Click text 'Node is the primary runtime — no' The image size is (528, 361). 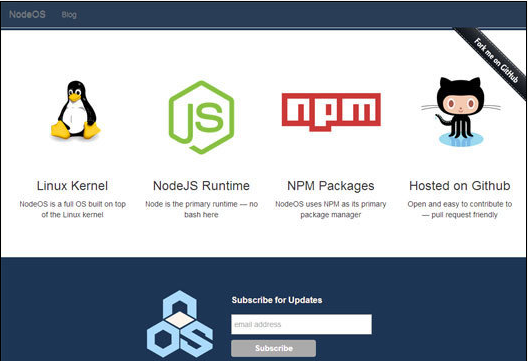(201, 204)
